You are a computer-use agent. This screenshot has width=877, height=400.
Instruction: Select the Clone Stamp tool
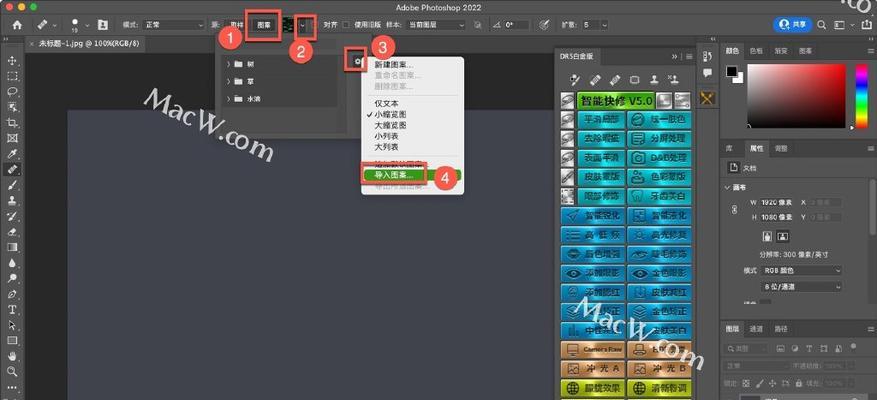point(12,200)
